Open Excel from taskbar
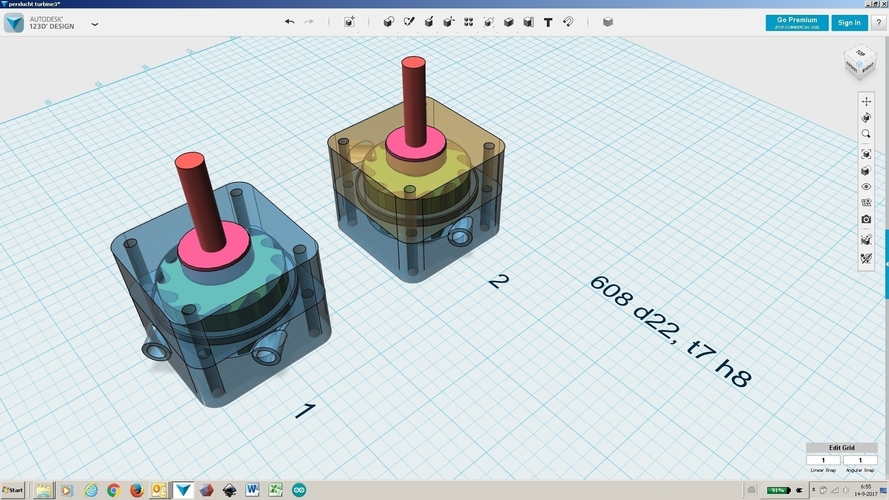Viewport: 889px width, 500px height. [276, 490]
